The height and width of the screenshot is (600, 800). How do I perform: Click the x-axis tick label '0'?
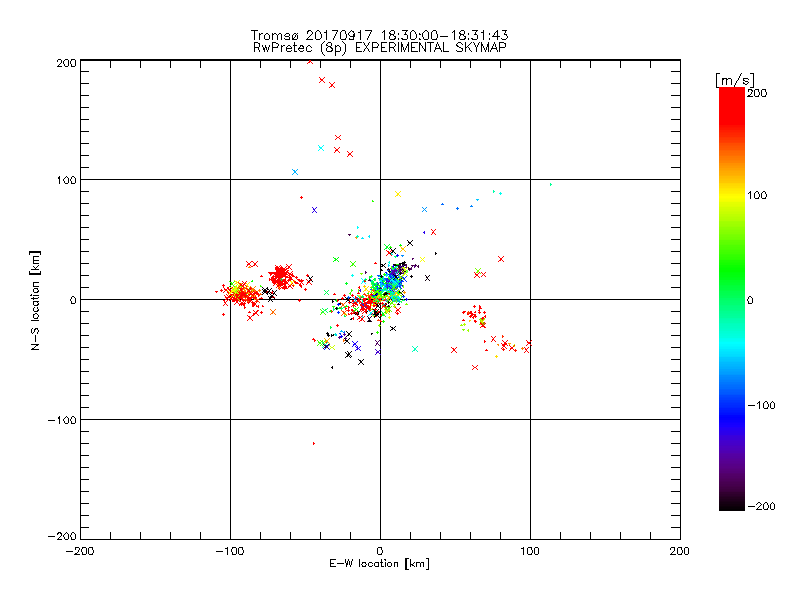click(x=380, y=552)
